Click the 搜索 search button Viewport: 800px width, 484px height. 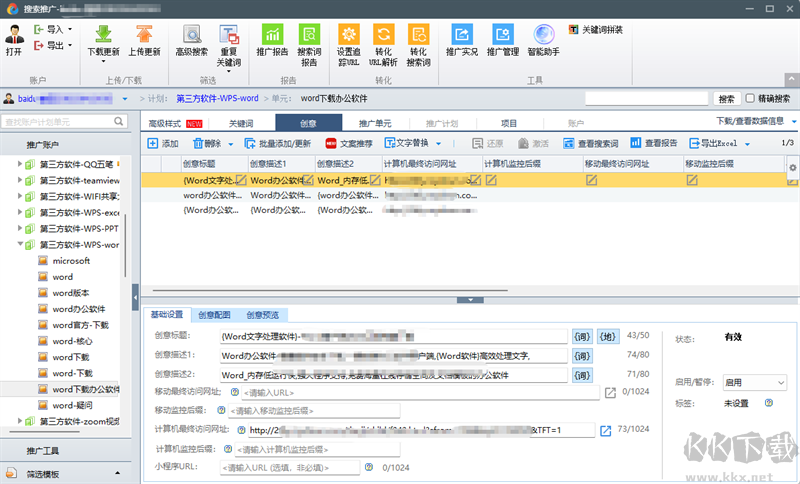coord(726,98)
